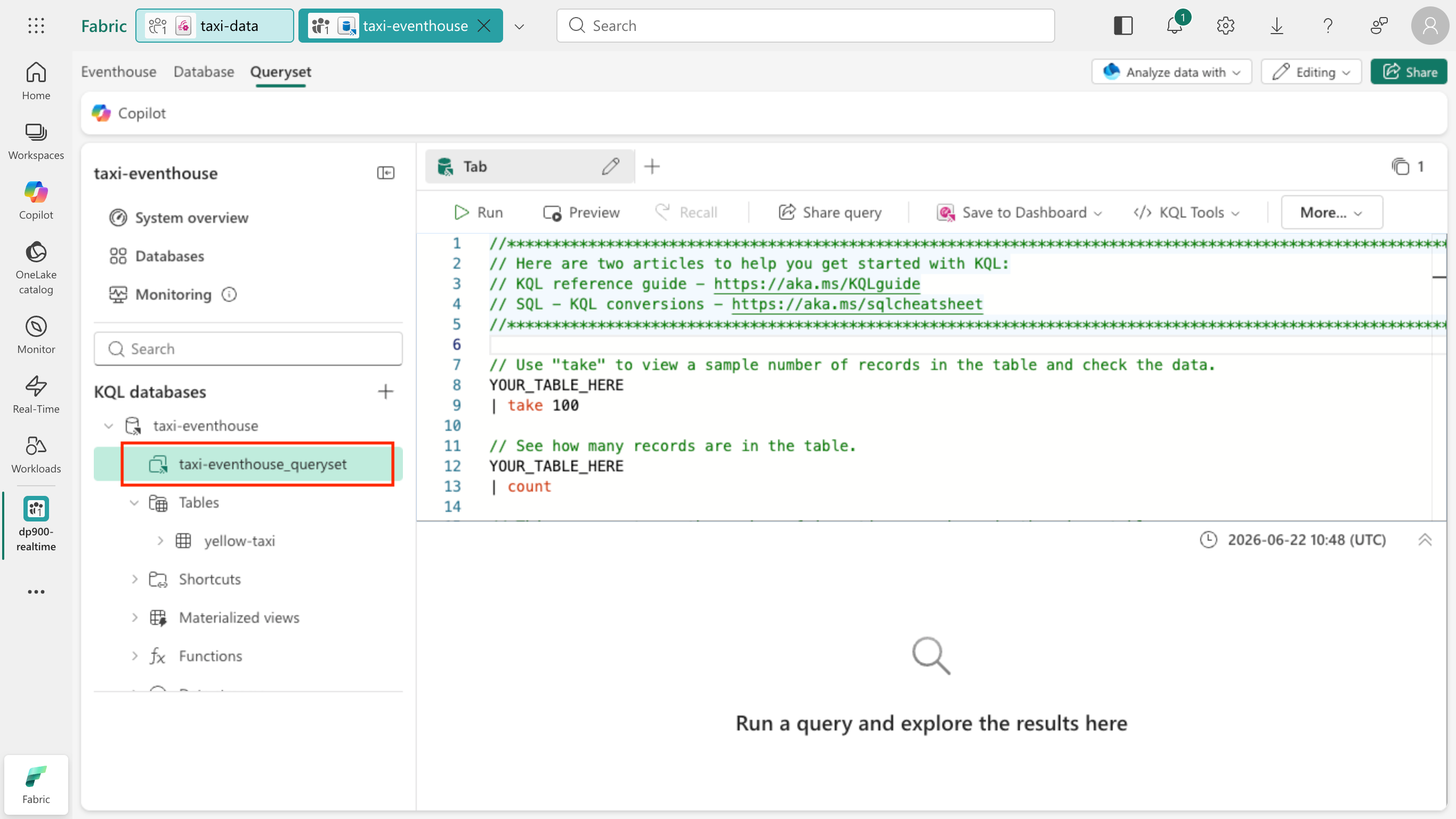The image size is (1456, 819).
Task: Open the app launcher grid icon
Action: [36, 26]
